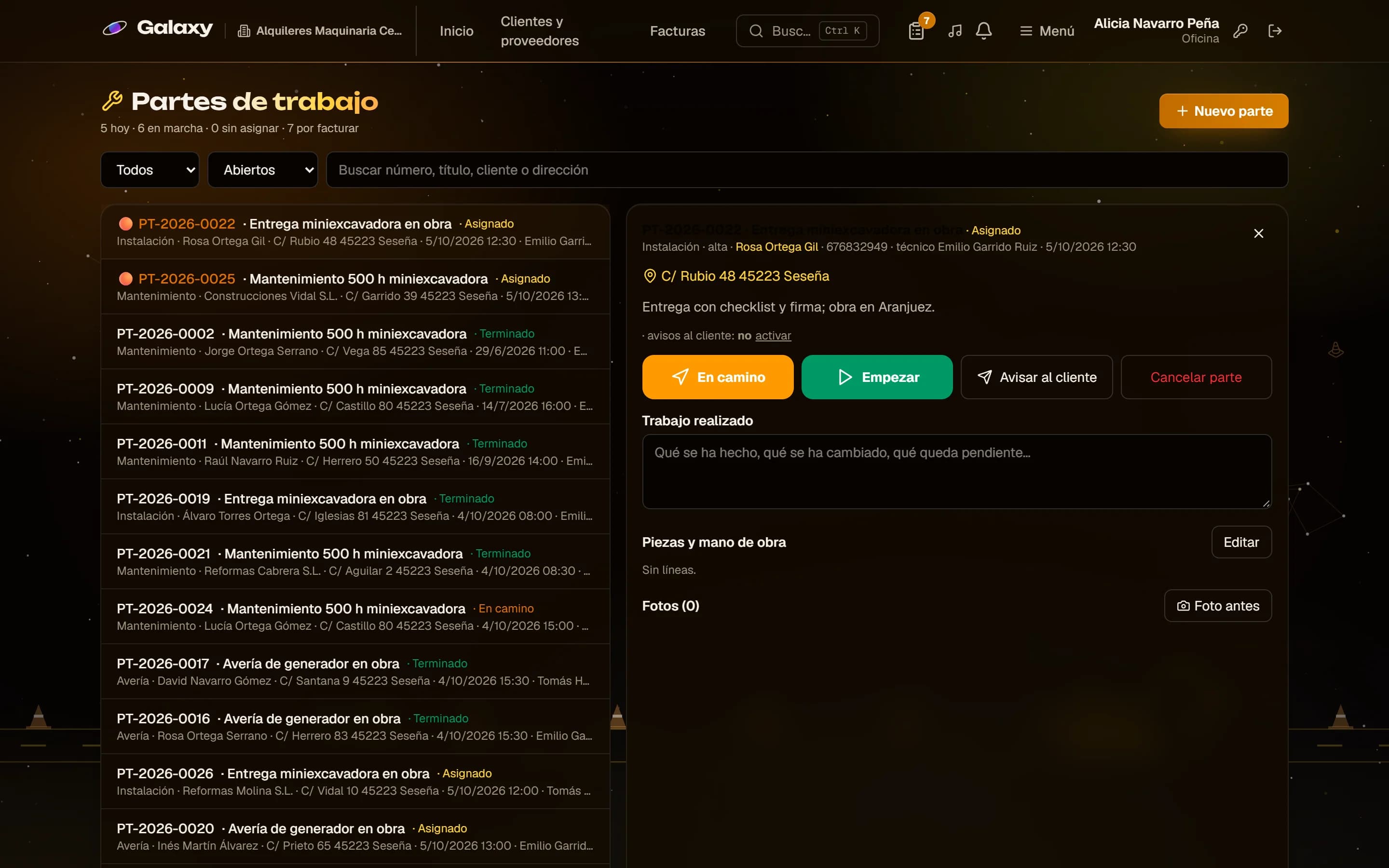Click Avisar al cliente button
The image size is (1389, 868).
coord(1036,377)
